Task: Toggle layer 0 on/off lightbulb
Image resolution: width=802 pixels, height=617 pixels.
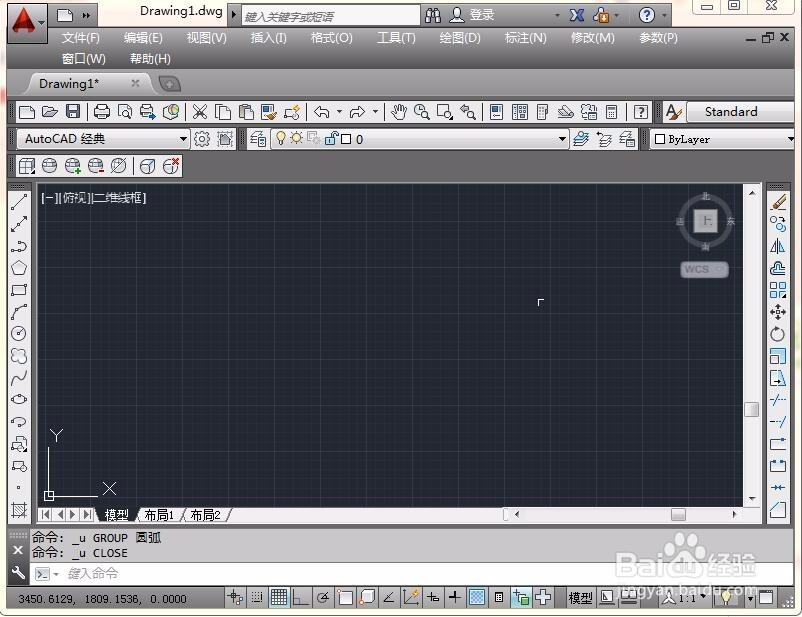Action: [281, 139]
